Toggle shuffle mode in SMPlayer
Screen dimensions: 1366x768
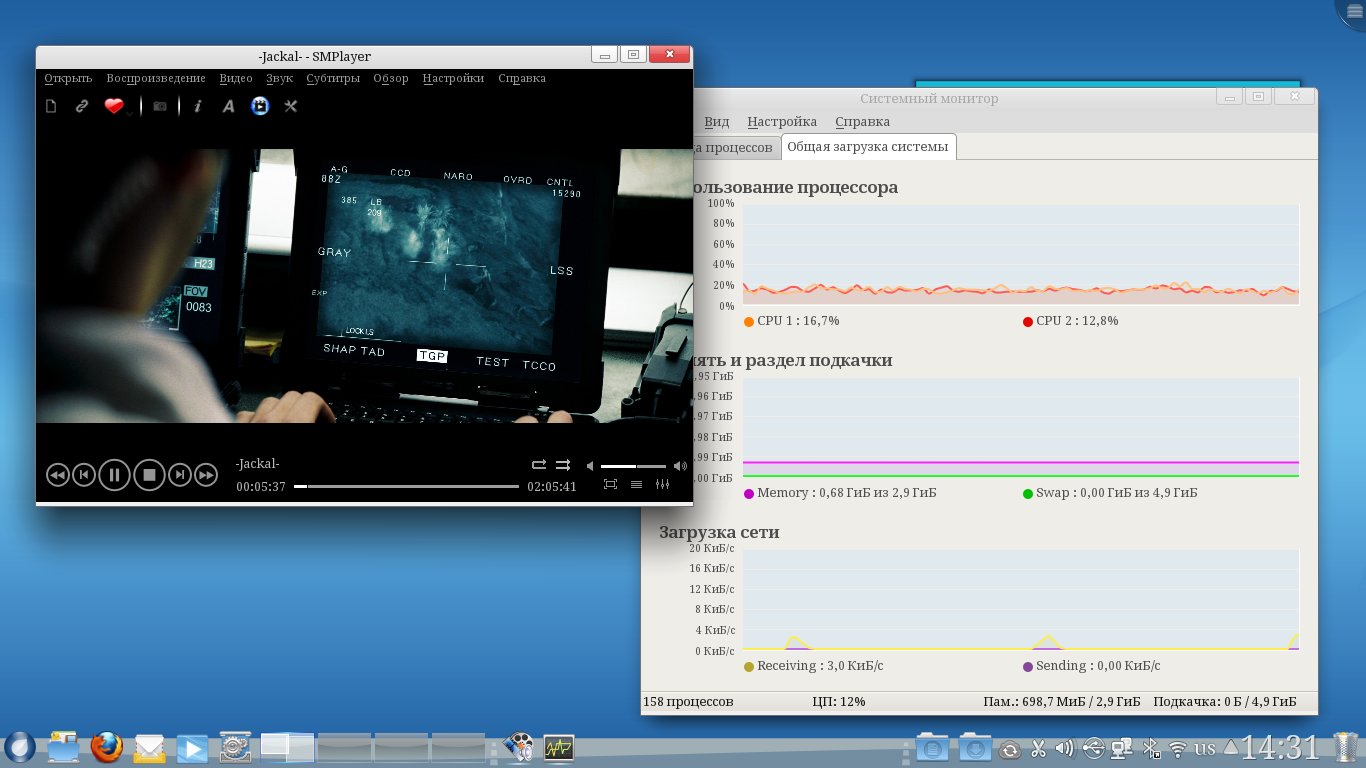point(563,465)
